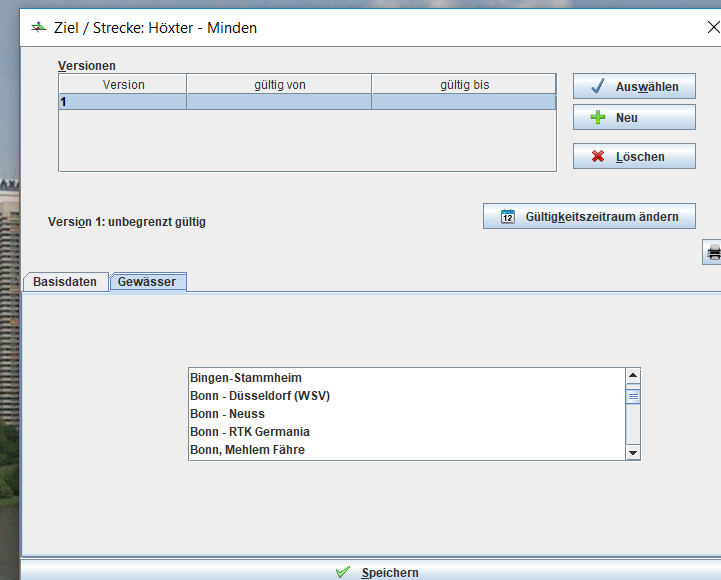Viewport: 721px width, 580px height.
Task: Pick Bonn - RTK Germania from list
Action: click(x=250, y=432)
